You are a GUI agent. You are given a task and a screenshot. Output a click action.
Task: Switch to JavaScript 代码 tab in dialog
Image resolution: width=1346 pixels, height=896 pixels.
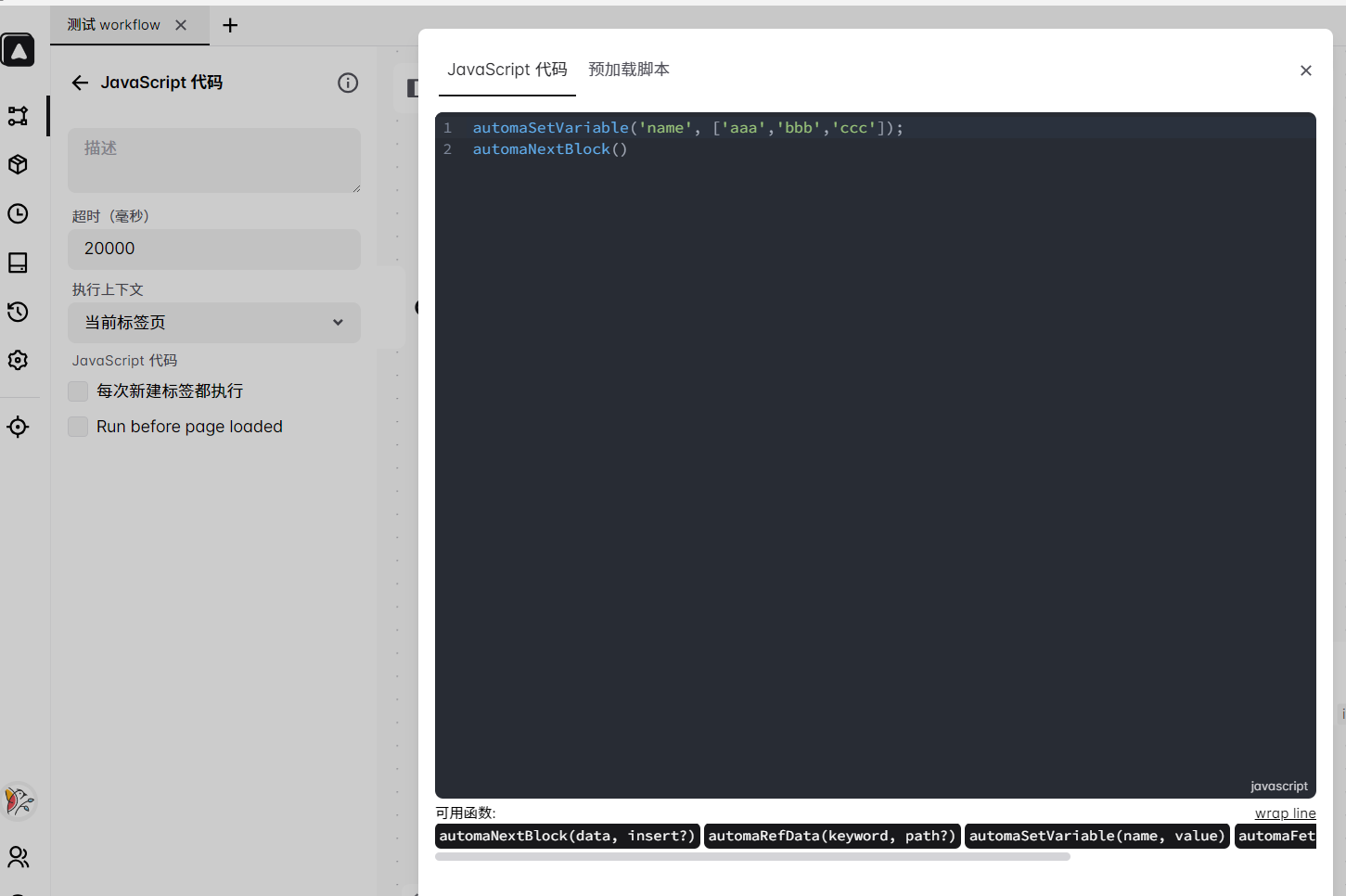pos(507,70)
